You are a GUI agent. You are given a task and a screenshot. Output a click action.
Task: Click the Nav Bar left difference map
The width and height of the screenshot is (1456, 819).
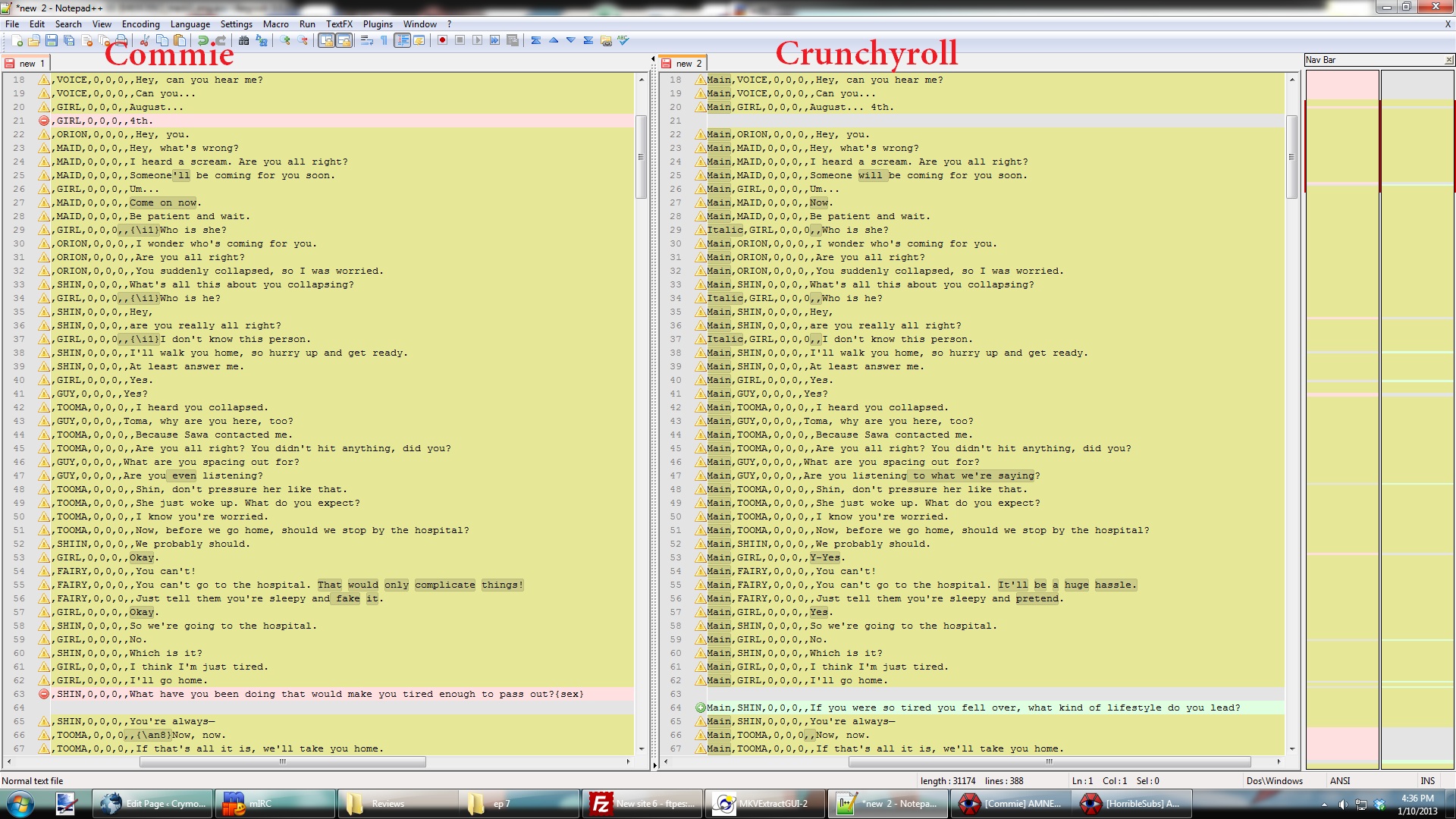pyautogui.click(x=1341, y=419)
